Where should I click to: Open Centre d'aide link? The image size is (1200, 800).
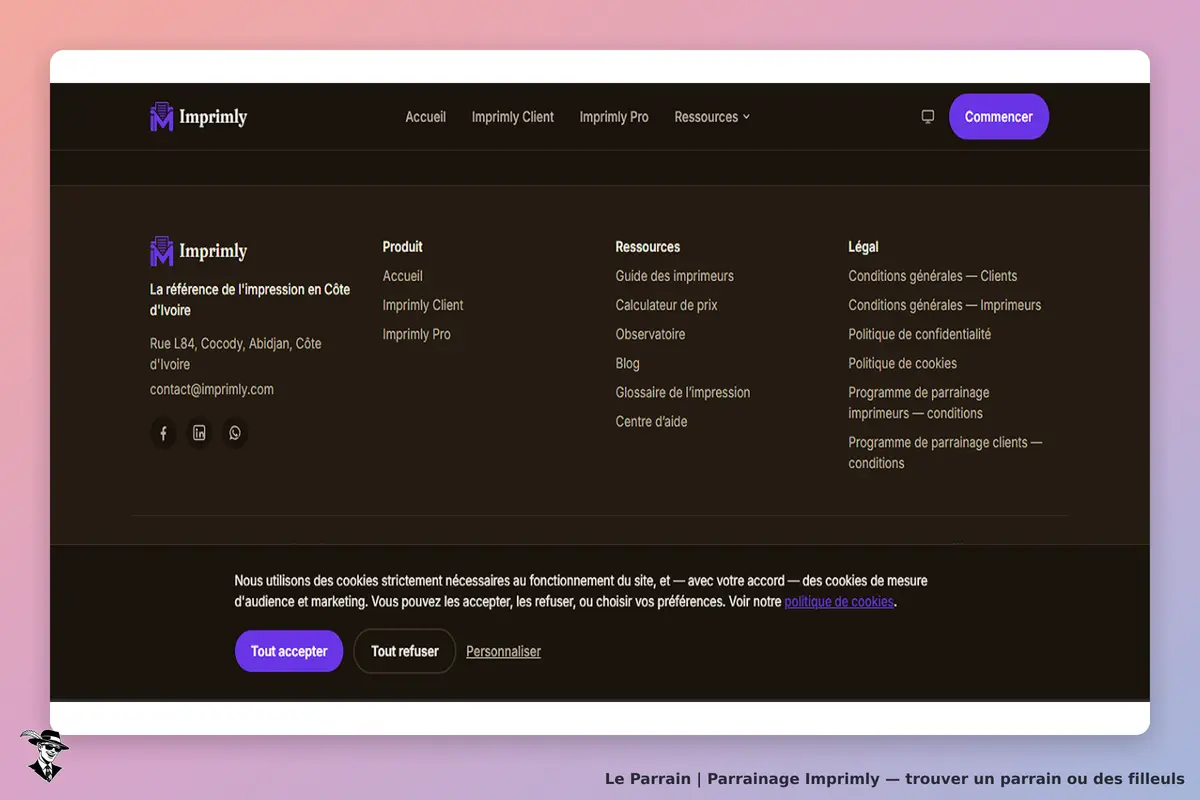click(652, 421)
